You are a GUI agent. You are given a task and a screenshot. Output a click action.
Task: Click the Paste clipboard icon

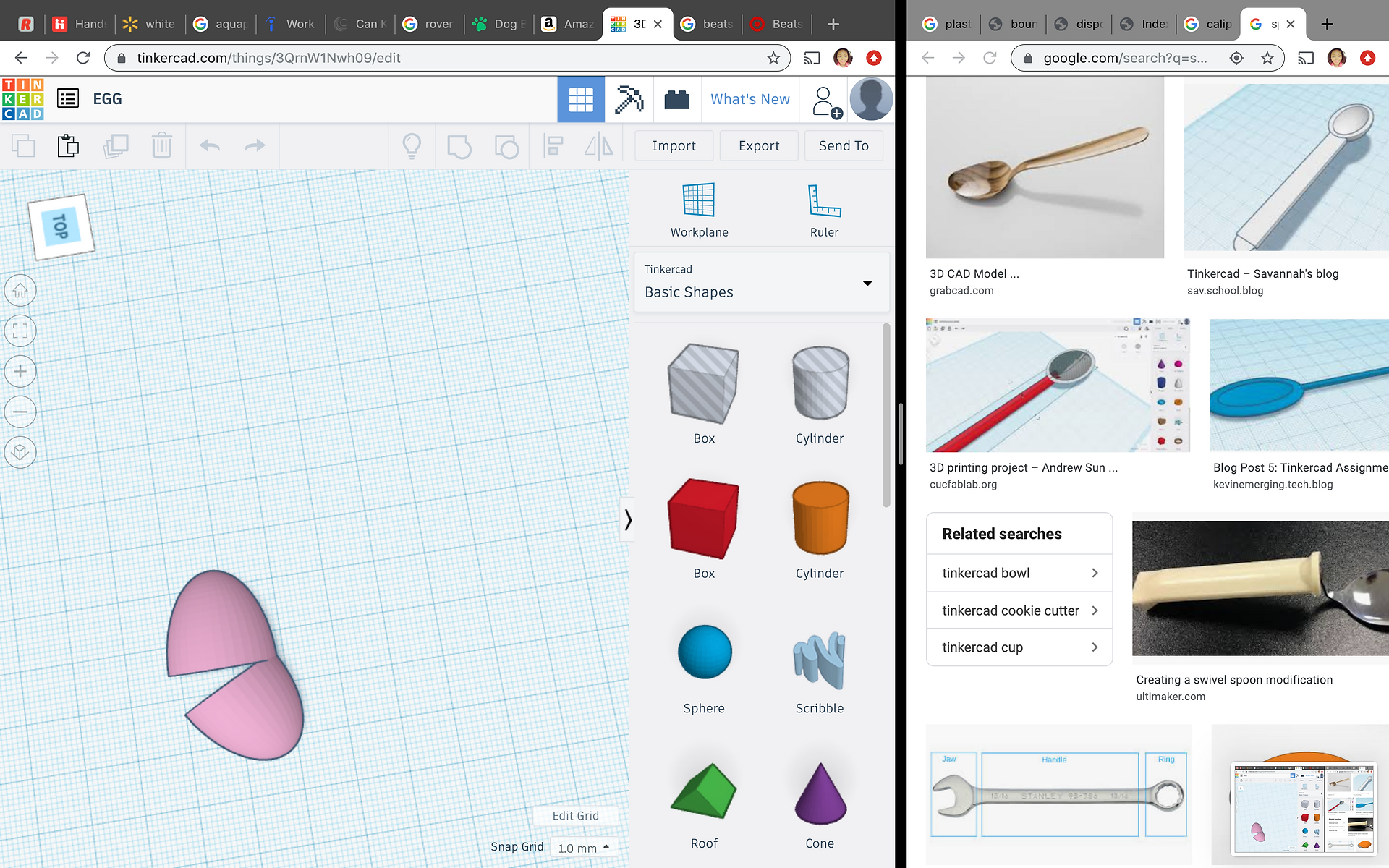pos(68,146)
